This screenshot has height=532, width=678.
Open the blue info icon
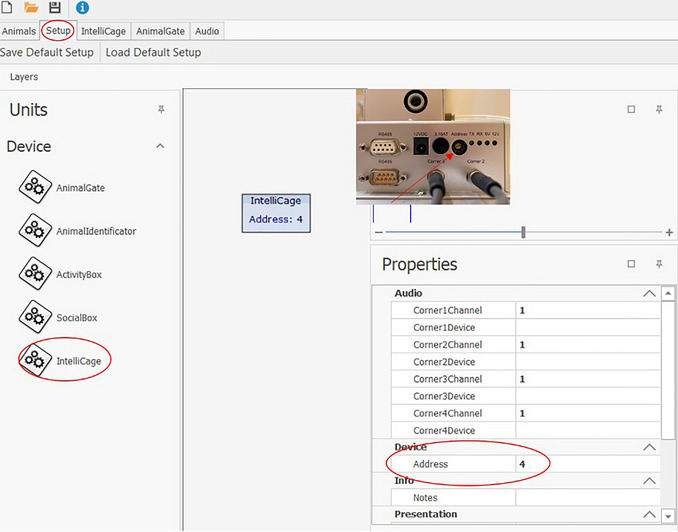82,7
